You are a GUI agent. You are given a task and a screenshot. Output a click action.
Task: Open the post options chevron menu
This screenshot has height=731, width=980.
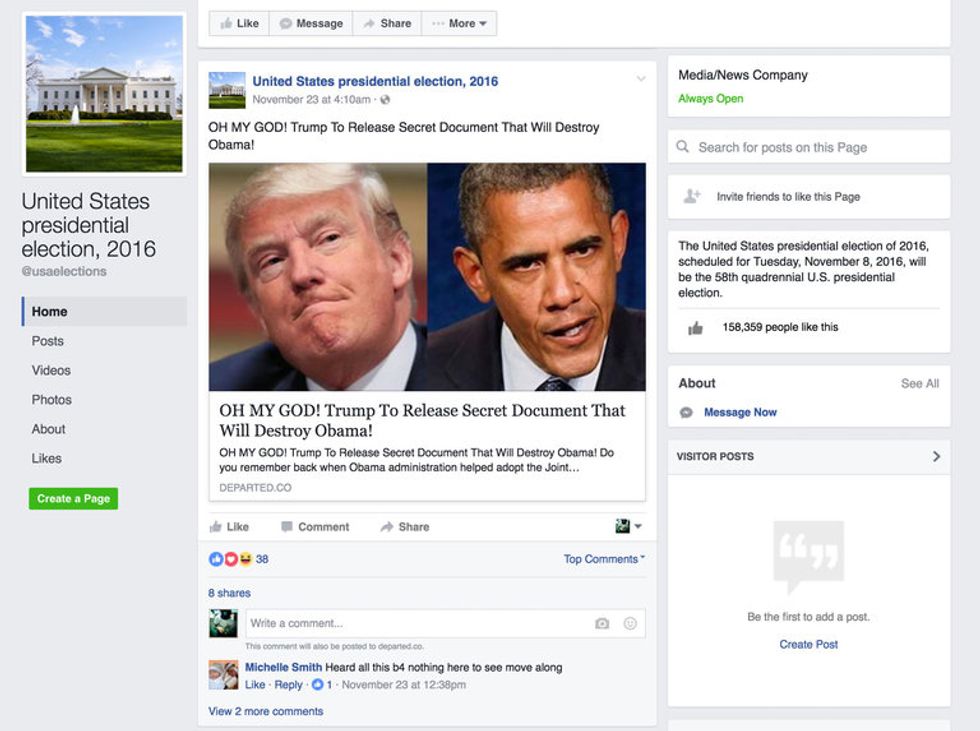click(641, 79)
